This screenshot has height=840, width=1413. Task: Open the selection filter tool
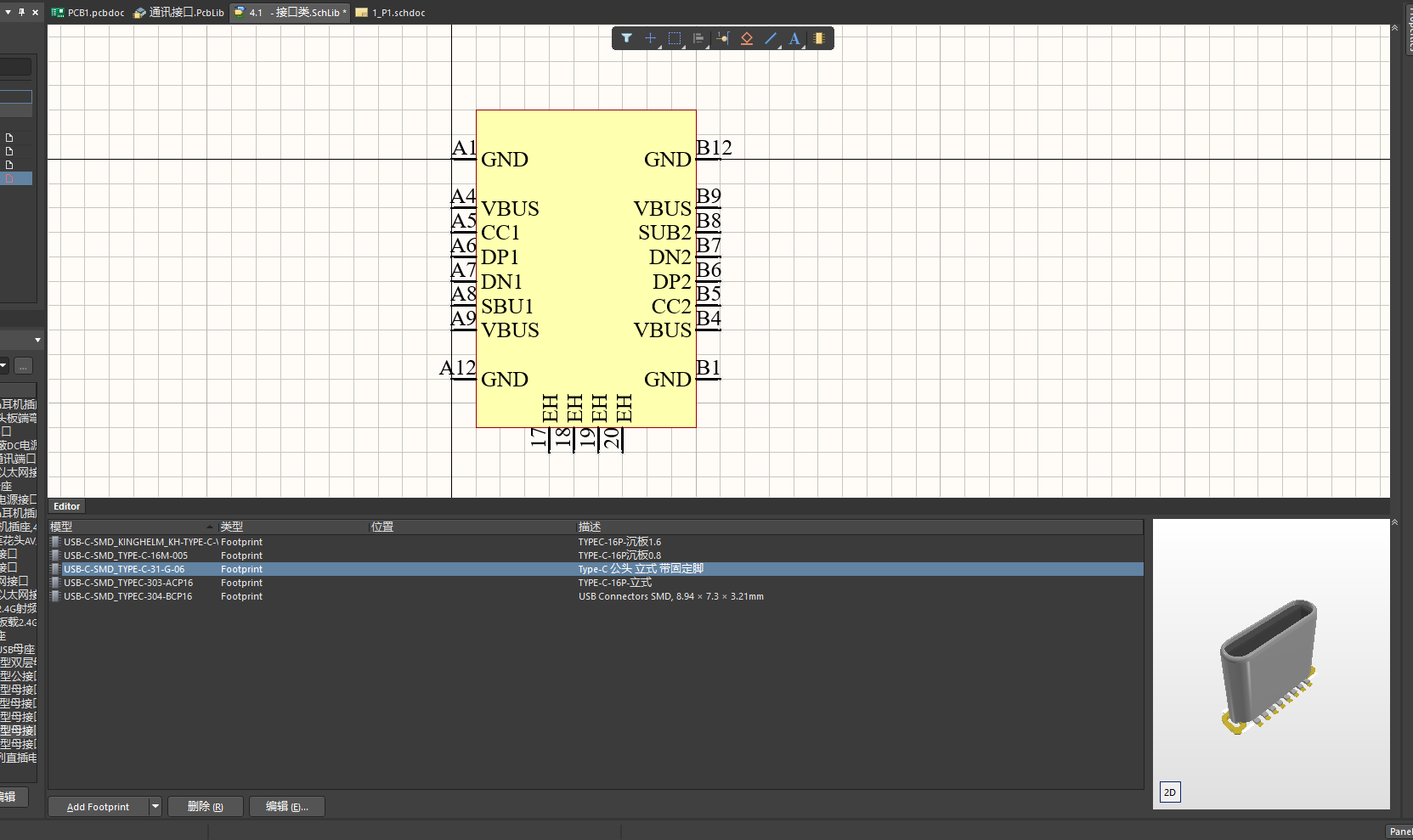pos(626,38)
